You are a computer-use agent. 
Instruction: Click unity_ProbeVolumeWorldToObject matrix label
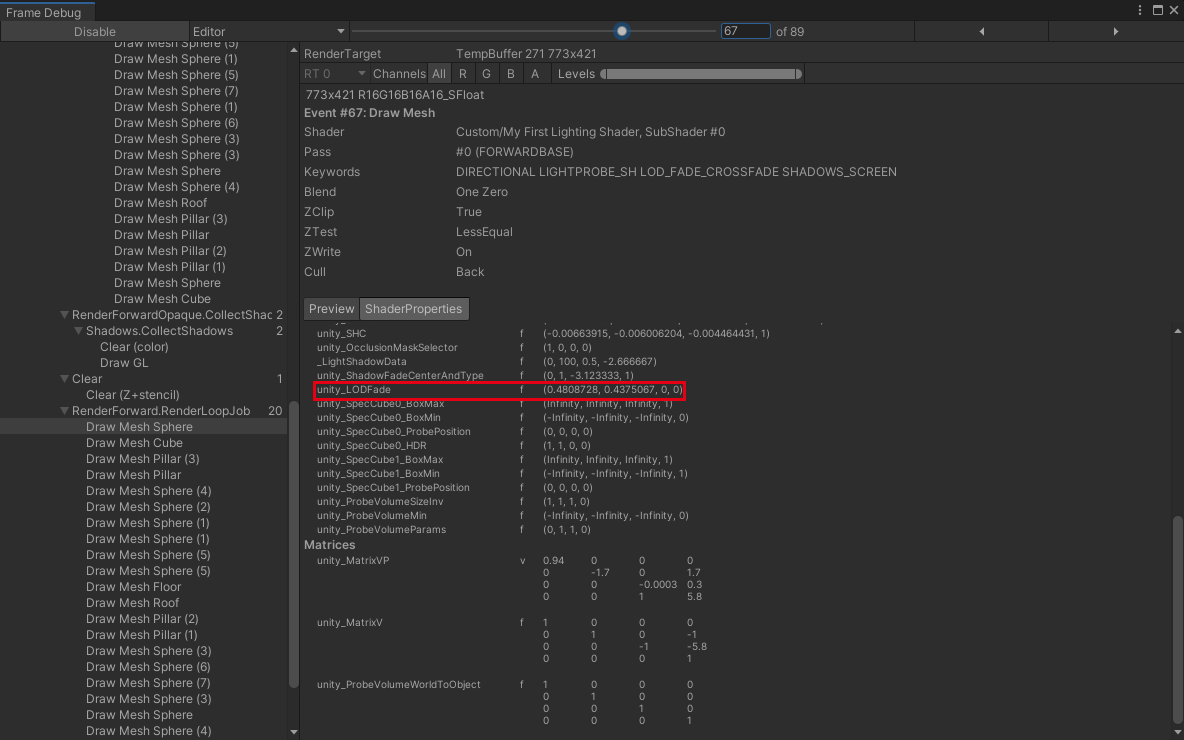click(x=399, y=684)
